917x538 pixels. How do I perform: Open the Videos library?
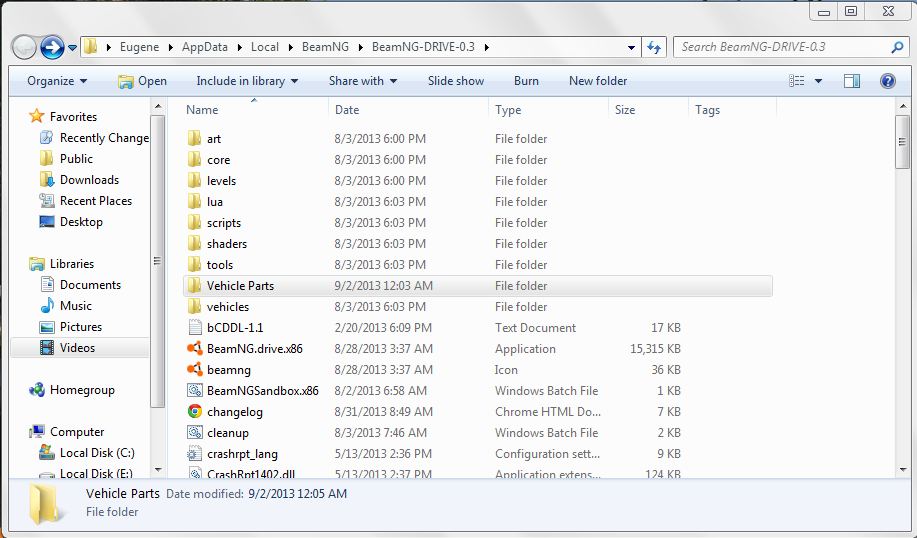(x=77, y=348)
